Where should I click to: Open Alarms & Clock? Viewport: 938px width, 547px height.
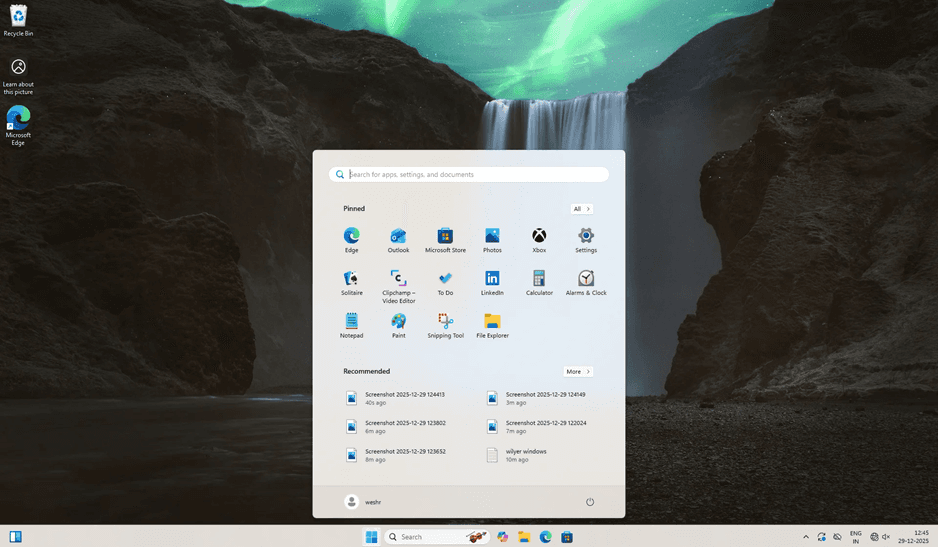586,282
